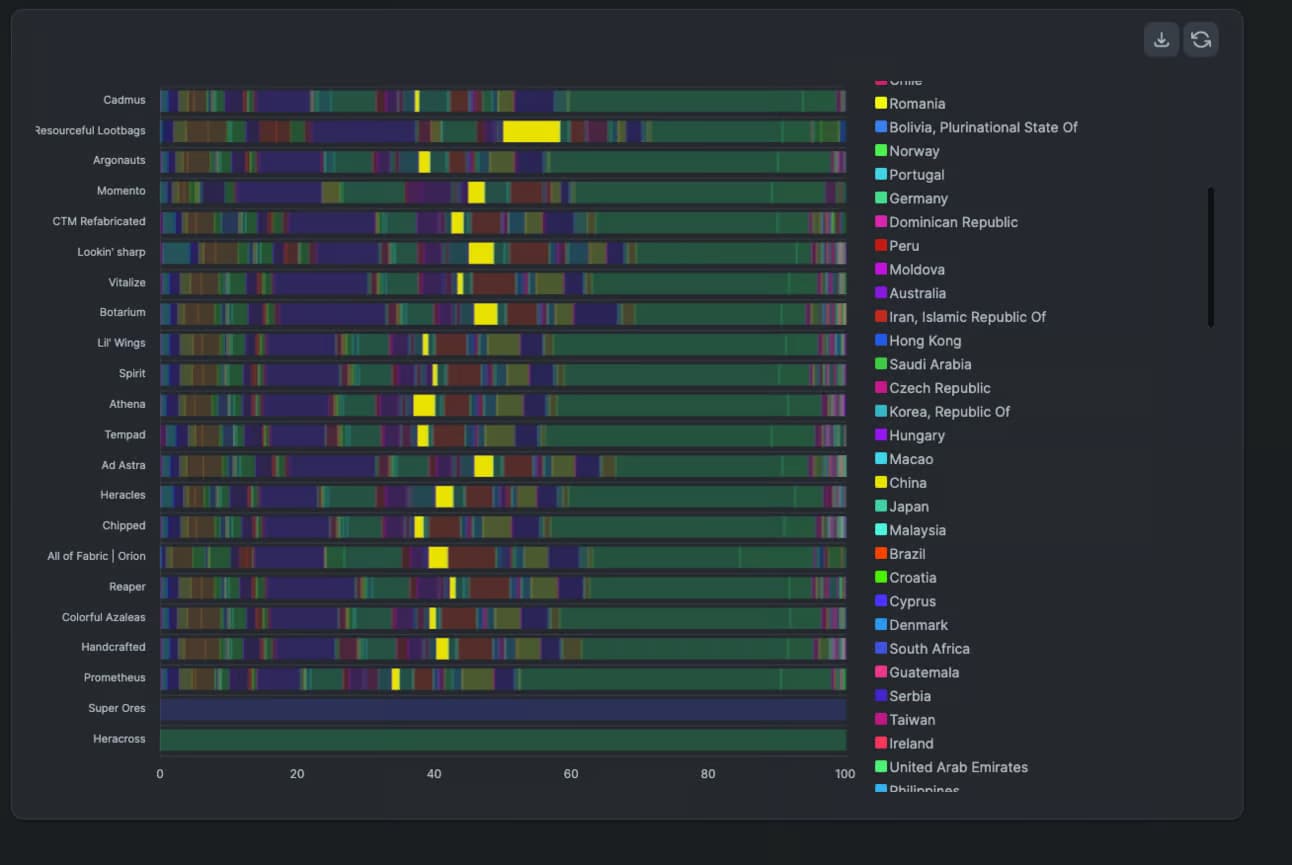1292x865 pixels.
Task: Toggle the Japan legend entry
Action: click(908, 506)
